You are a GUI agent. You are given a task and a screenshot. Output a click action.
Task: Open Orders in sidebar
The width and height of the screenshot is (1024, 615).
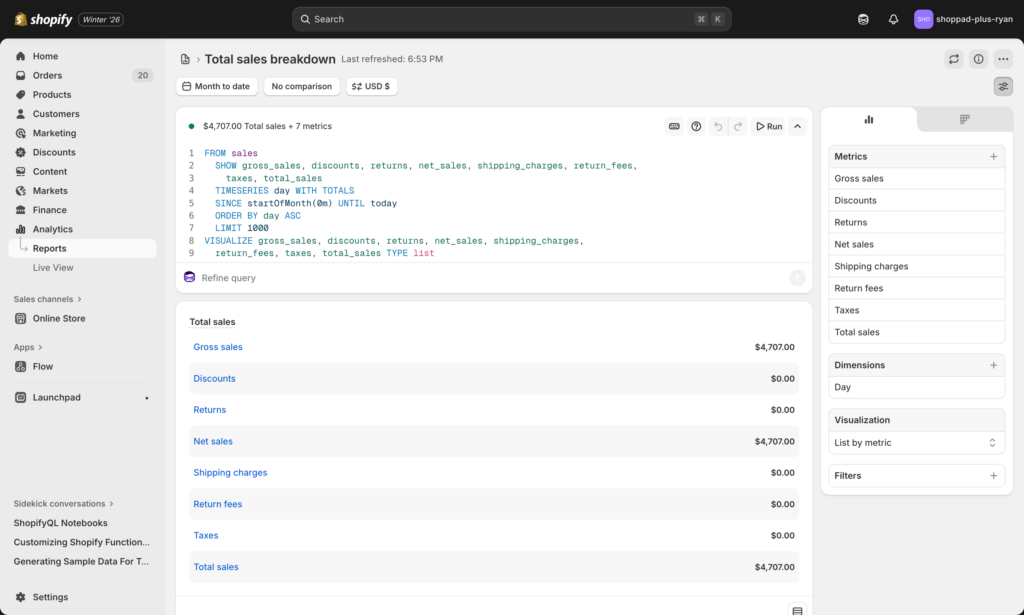82,75
